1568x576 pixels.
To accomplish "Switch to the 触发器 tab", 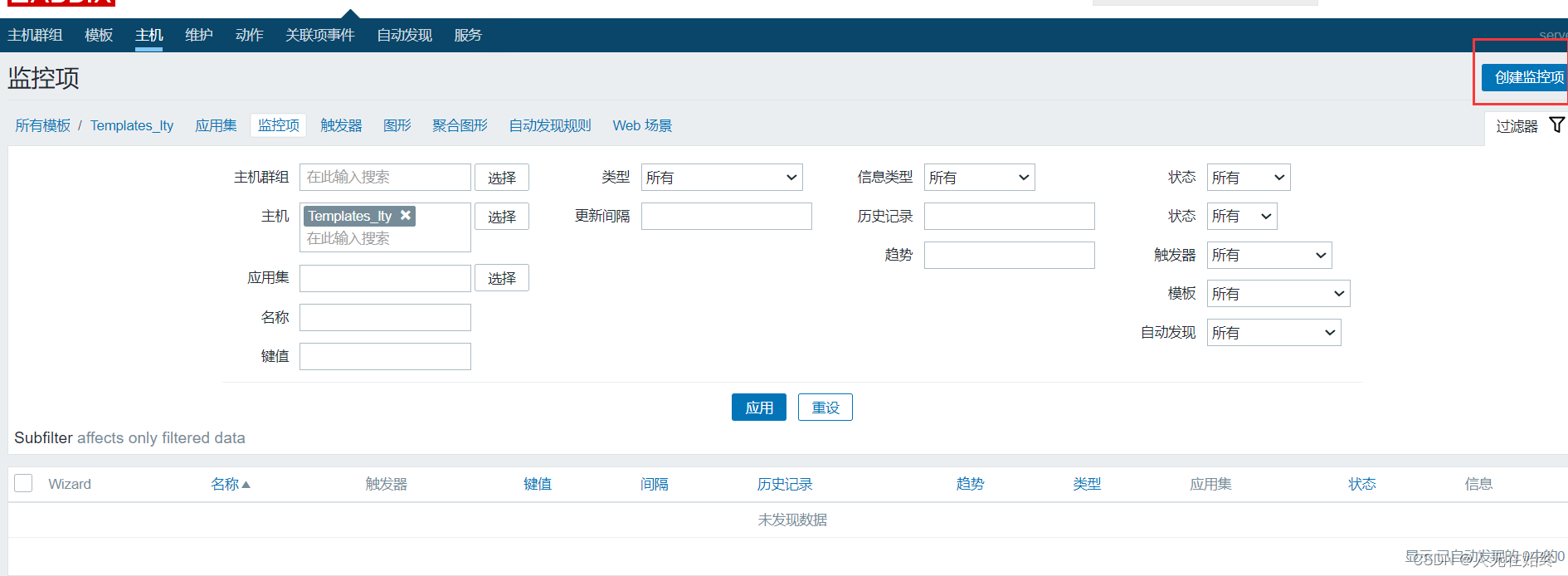I will pos(341,125).
